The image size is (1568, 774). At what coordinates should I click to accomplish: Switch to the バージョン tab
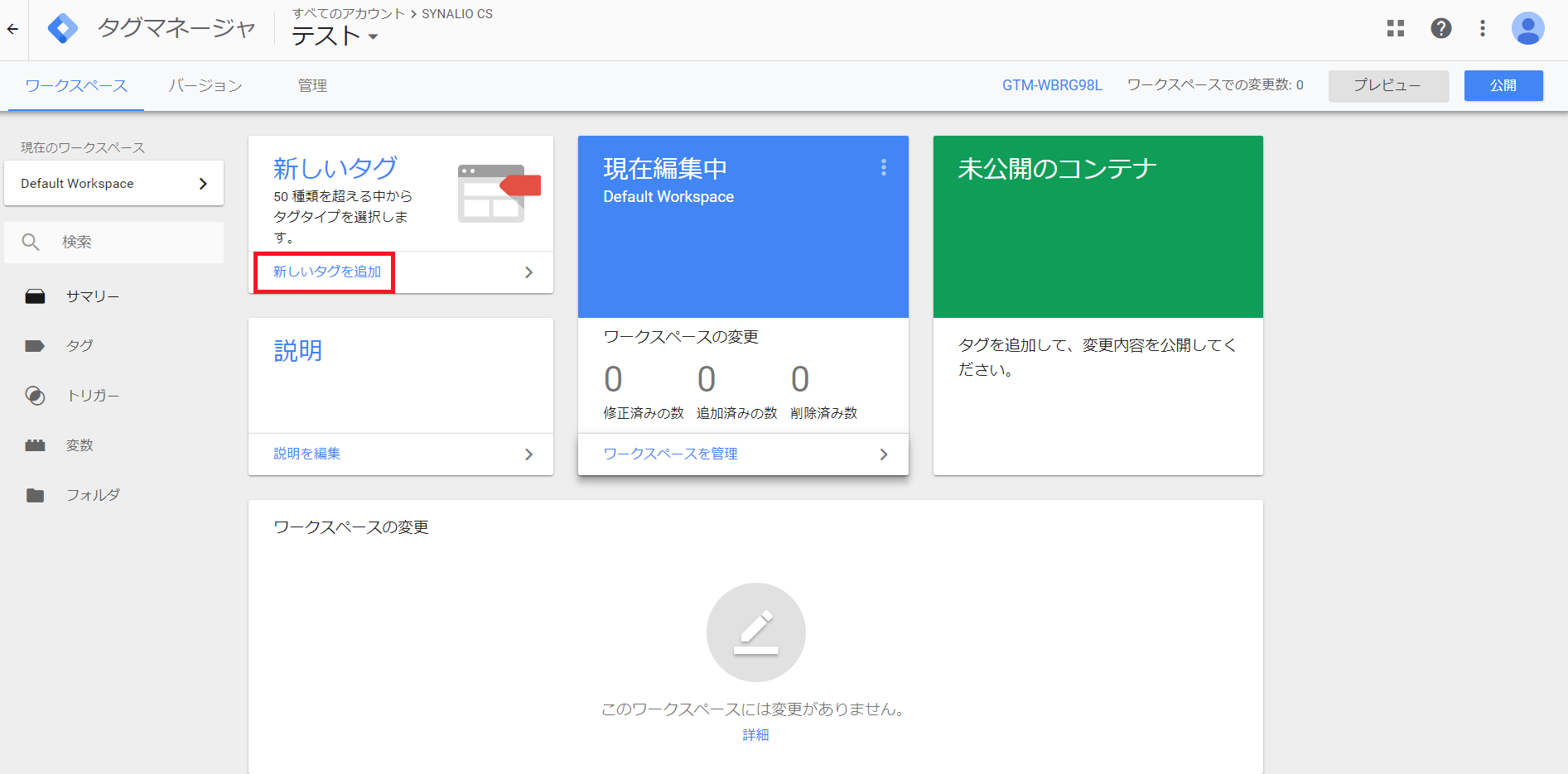click(x=205, y=85)
